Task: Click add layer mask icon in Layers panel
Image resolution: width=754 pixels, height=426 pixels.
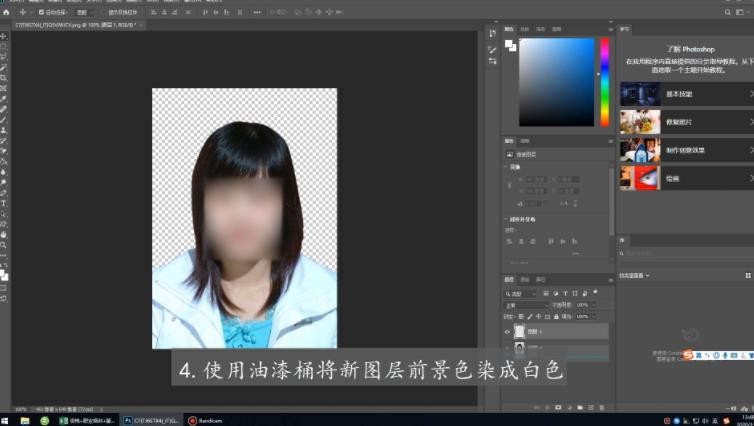Action: click(558, 407)
